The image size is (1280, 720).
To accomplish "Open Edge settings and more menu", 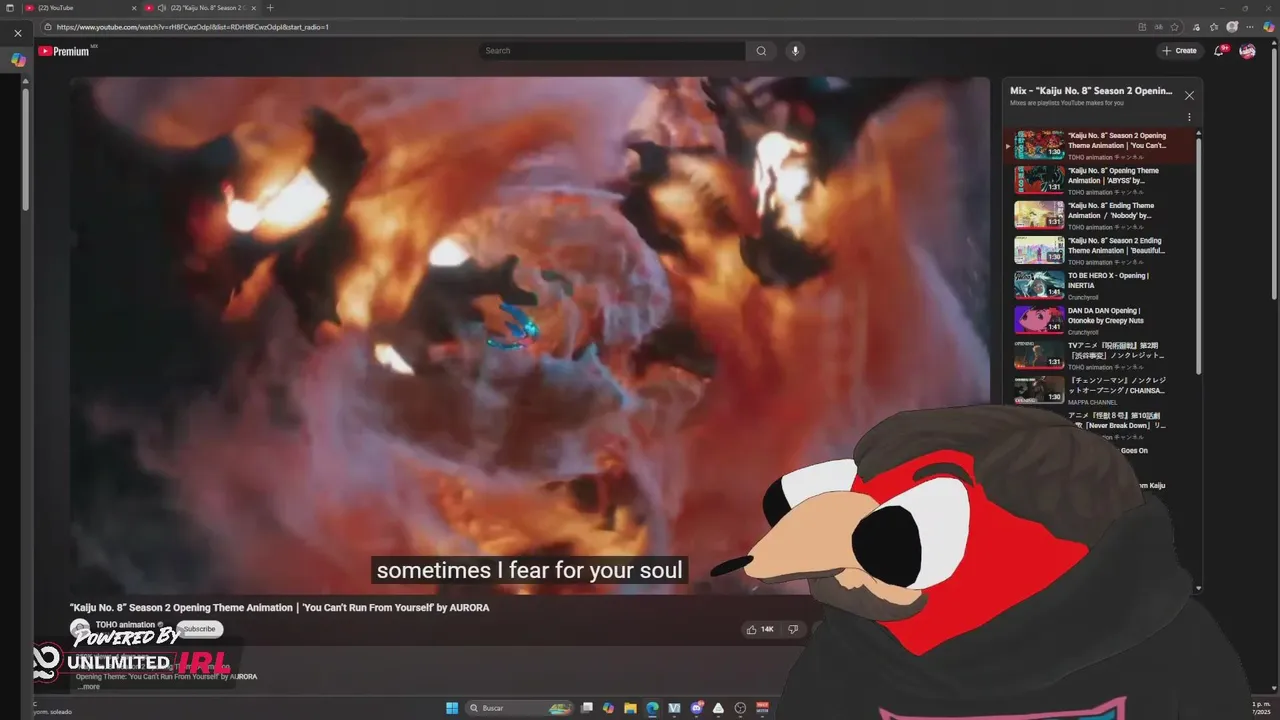I will 1250,27.
